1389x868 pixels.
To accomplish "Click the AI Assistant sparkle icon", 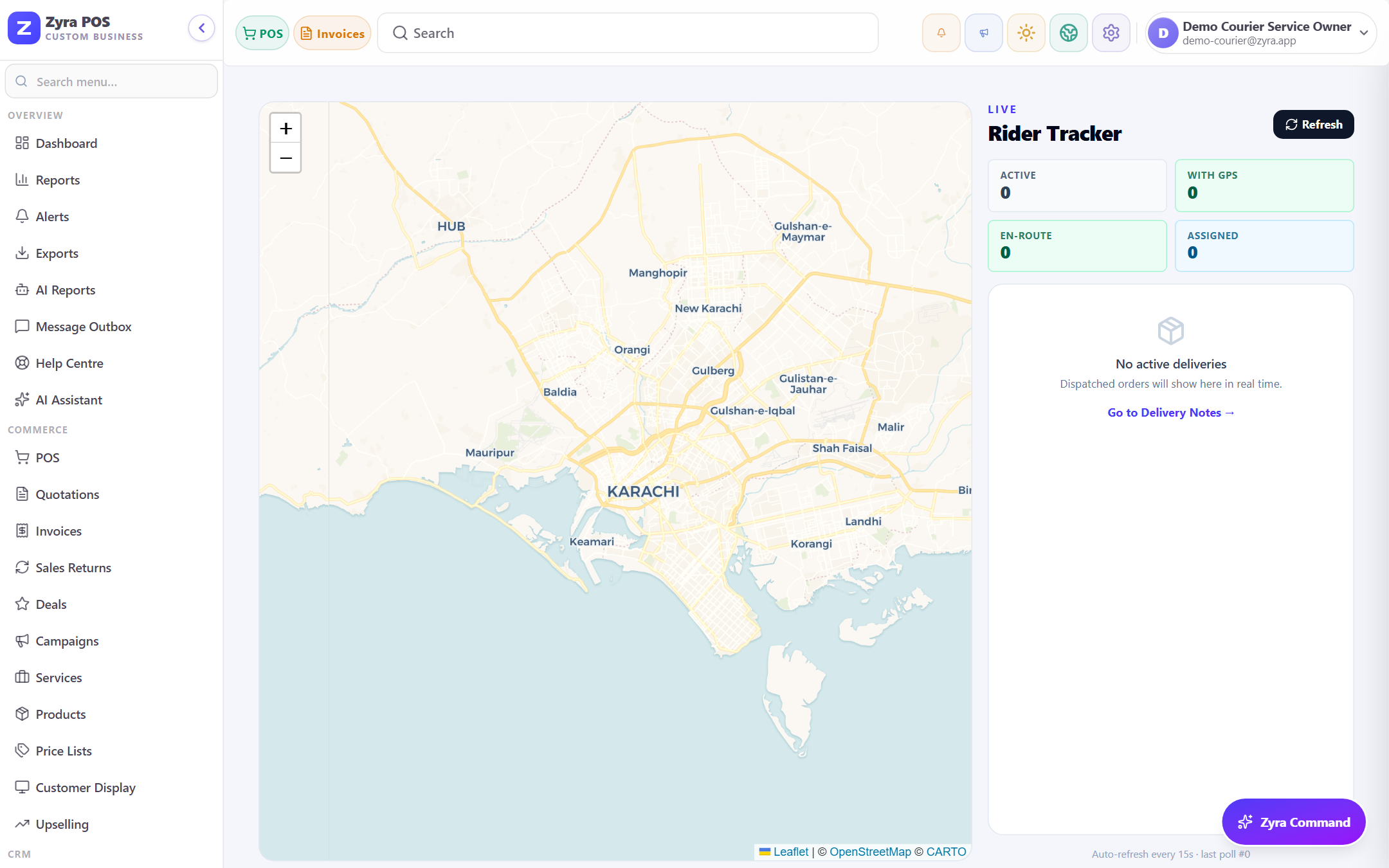I will point(23,399).
